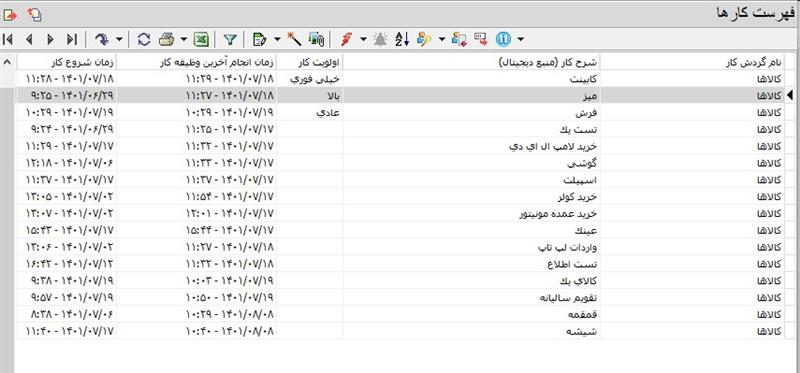This screenshot has height=373, width=800.
Task: Click the people with red down arrow icon
Action: click(459, 39)
